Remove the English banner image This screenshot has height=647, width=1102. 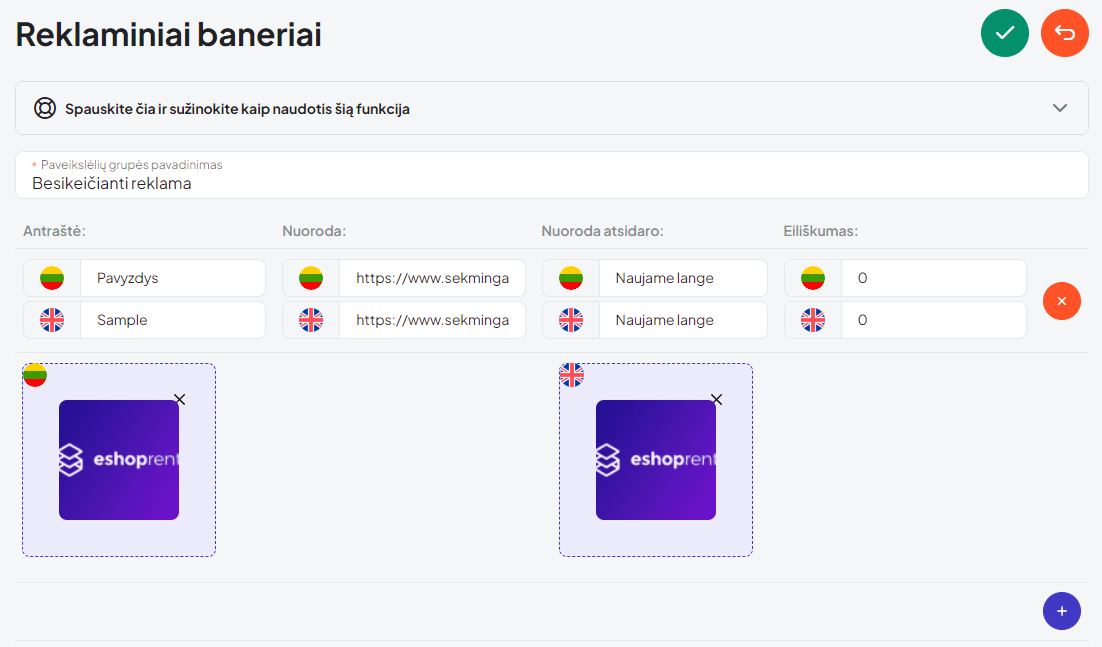(717, 399)
